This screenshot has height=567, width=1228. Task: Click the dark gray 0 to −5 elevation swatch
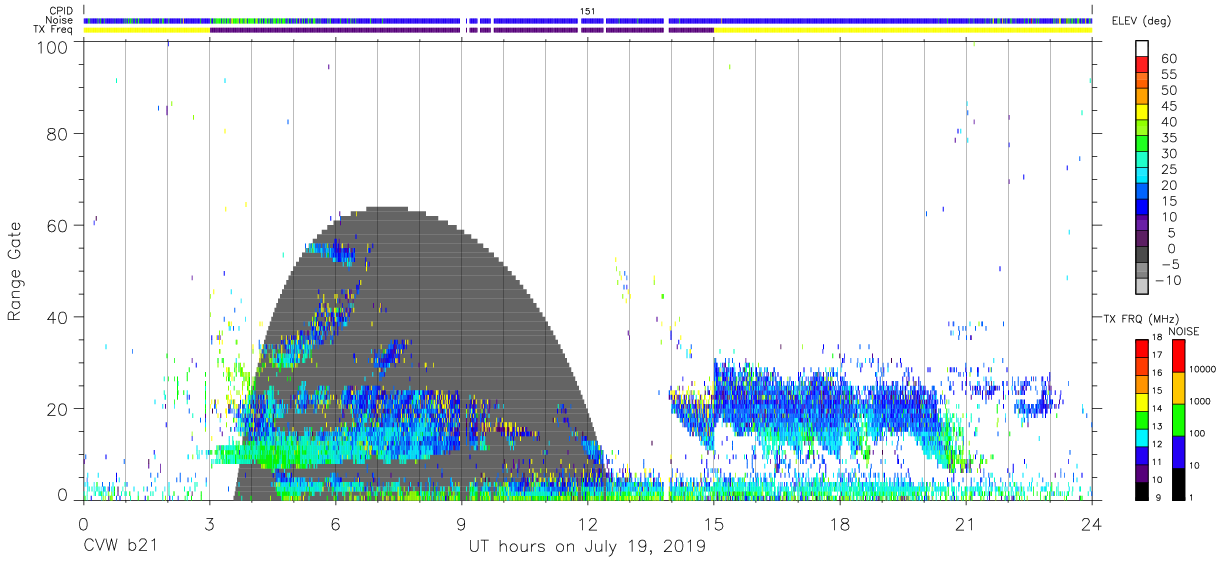click(x=1142, y=255)
